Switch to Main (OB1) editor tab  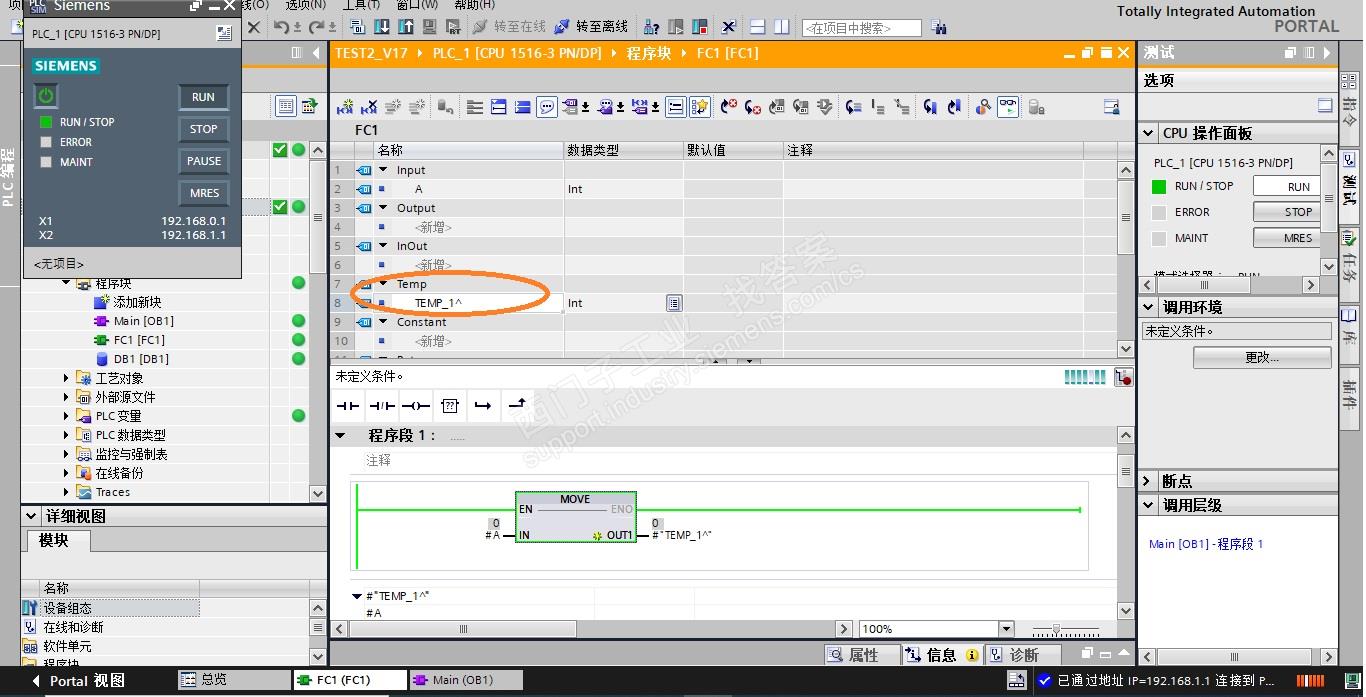pos(465,680)
